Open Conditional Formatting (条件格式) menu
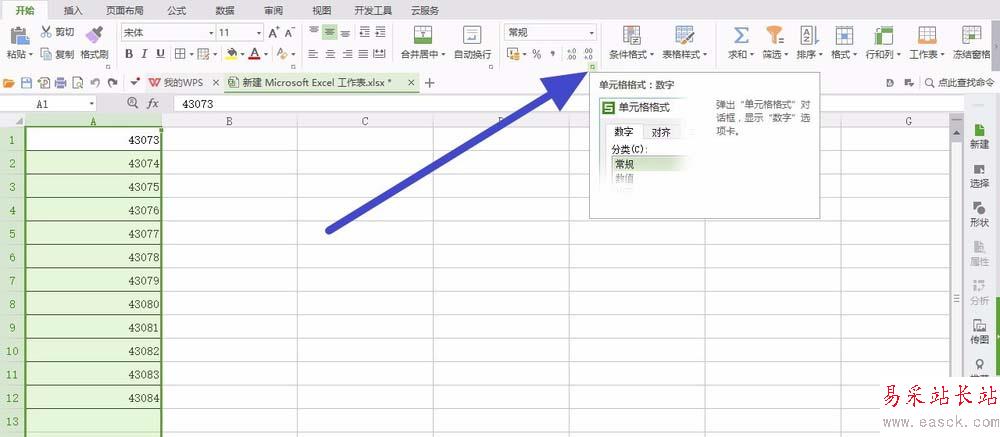The height and width of the screenshot is (437, 1000). pyautogui.click(x=631, y=43)
